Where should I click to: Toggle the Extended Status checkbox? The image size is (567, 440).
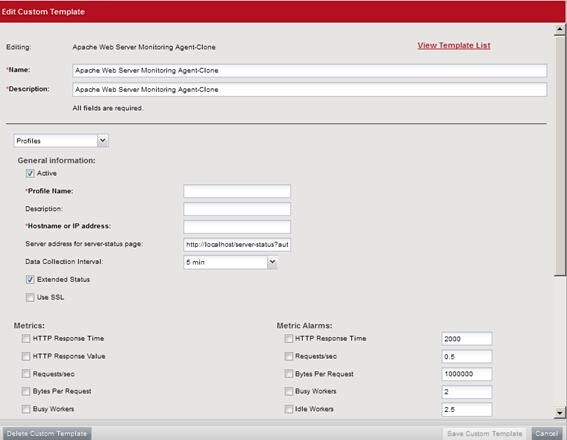[30, 279]
